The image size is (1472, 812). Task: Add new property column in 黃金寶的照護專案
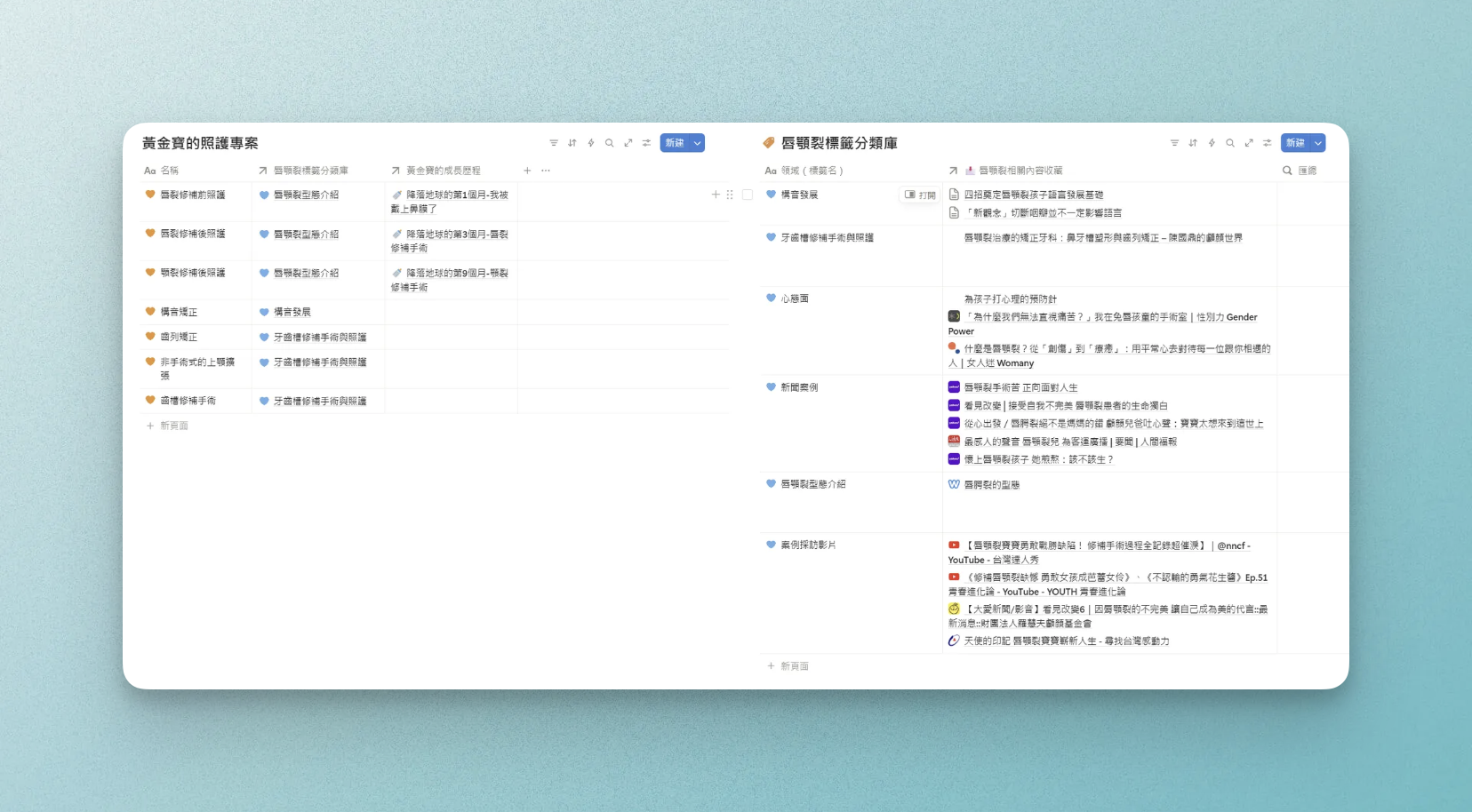coord(527,171)
